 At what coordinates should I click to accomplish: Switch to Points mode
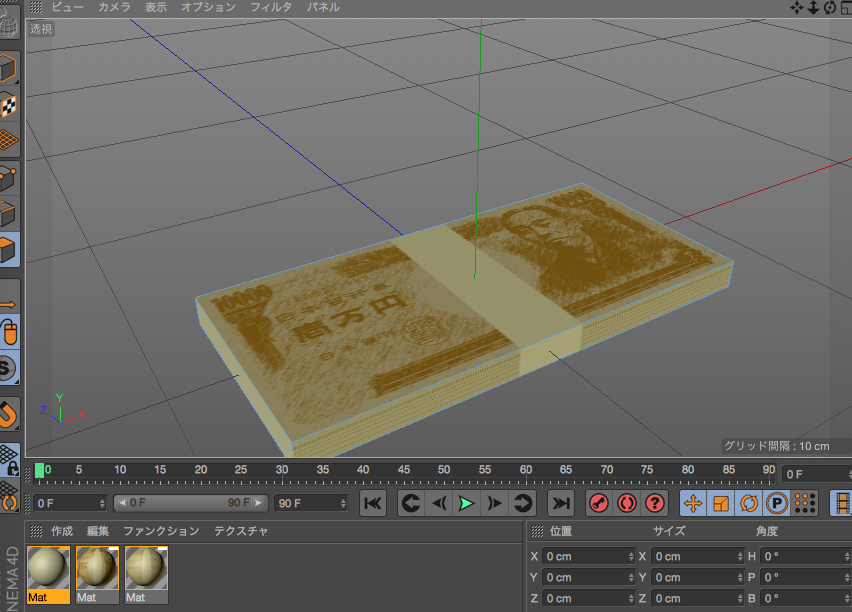9,178
